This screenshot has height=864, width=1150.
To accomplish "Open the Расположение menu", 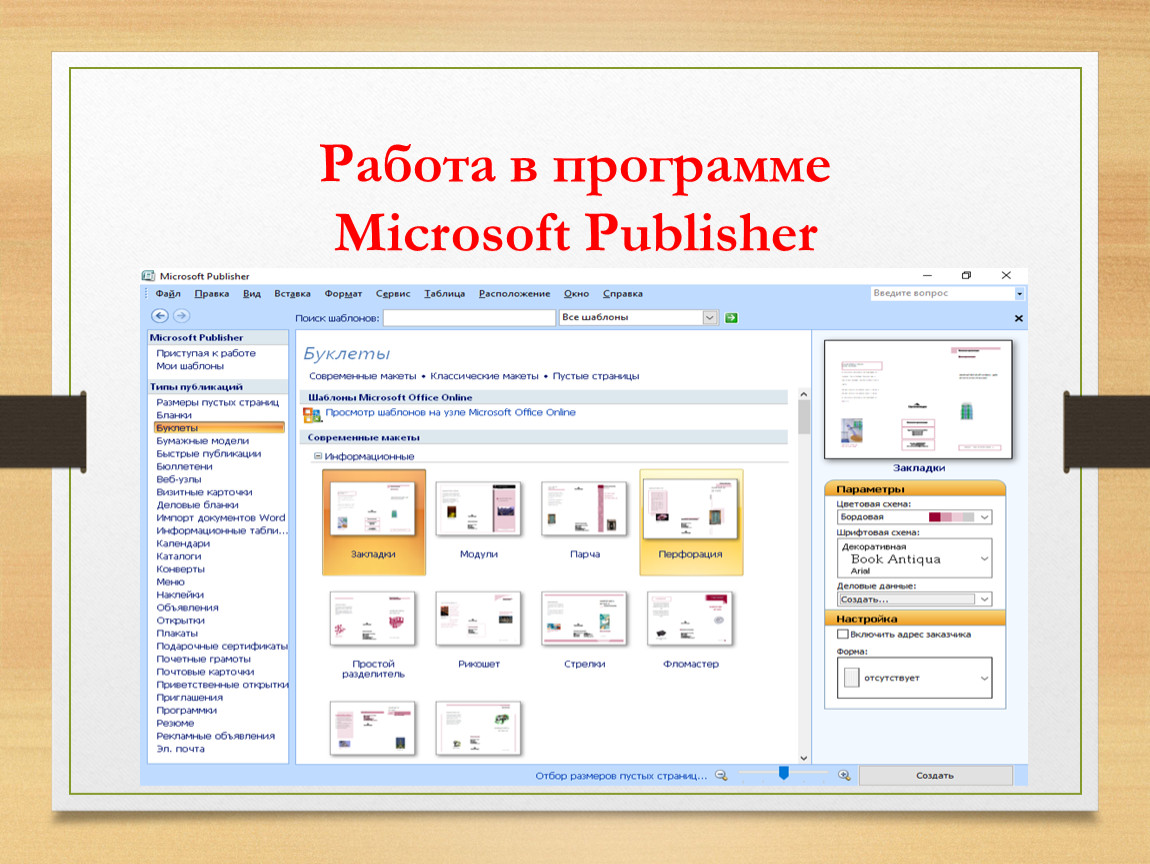I will click(514, 293).
